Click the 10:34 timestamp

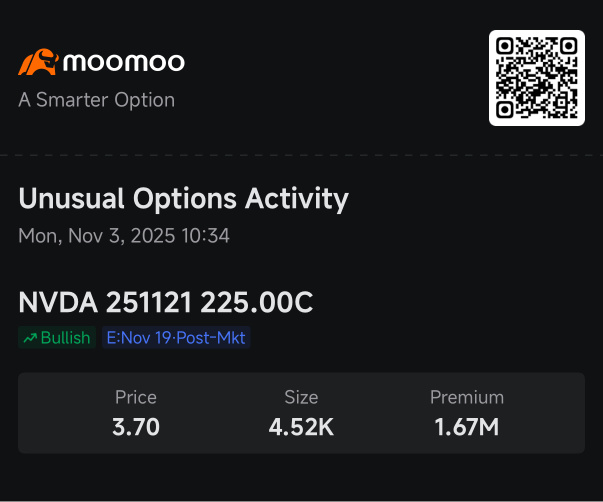[x=210, y=237]
